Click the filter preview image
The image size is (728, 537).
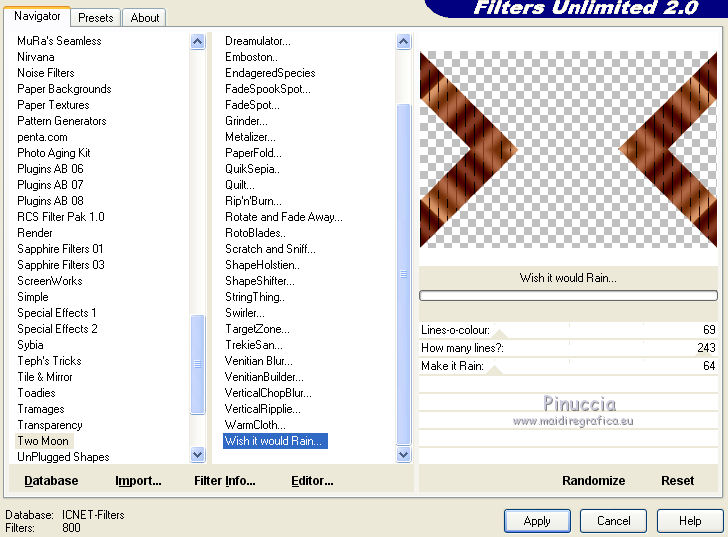(x=568, y=149)
